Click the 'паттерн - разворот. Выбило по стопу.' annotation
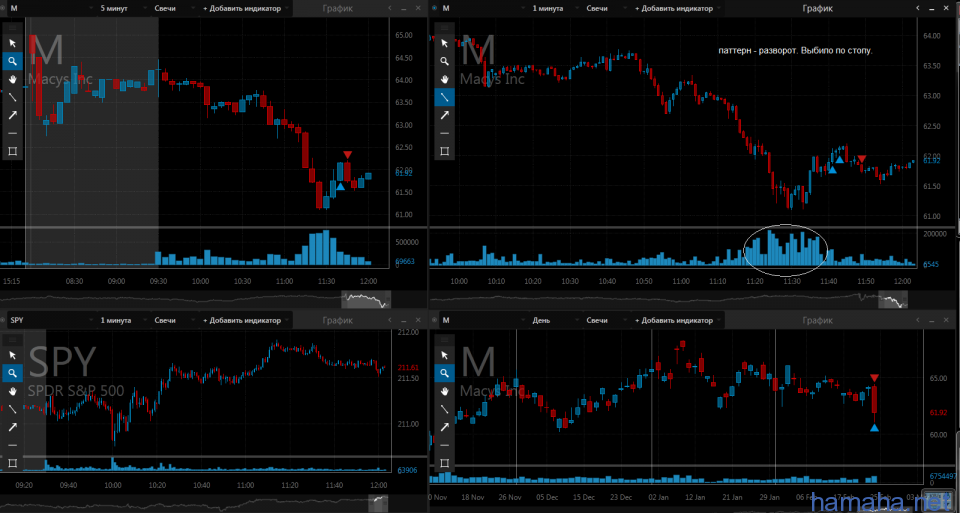 click(x=795, y=51)
